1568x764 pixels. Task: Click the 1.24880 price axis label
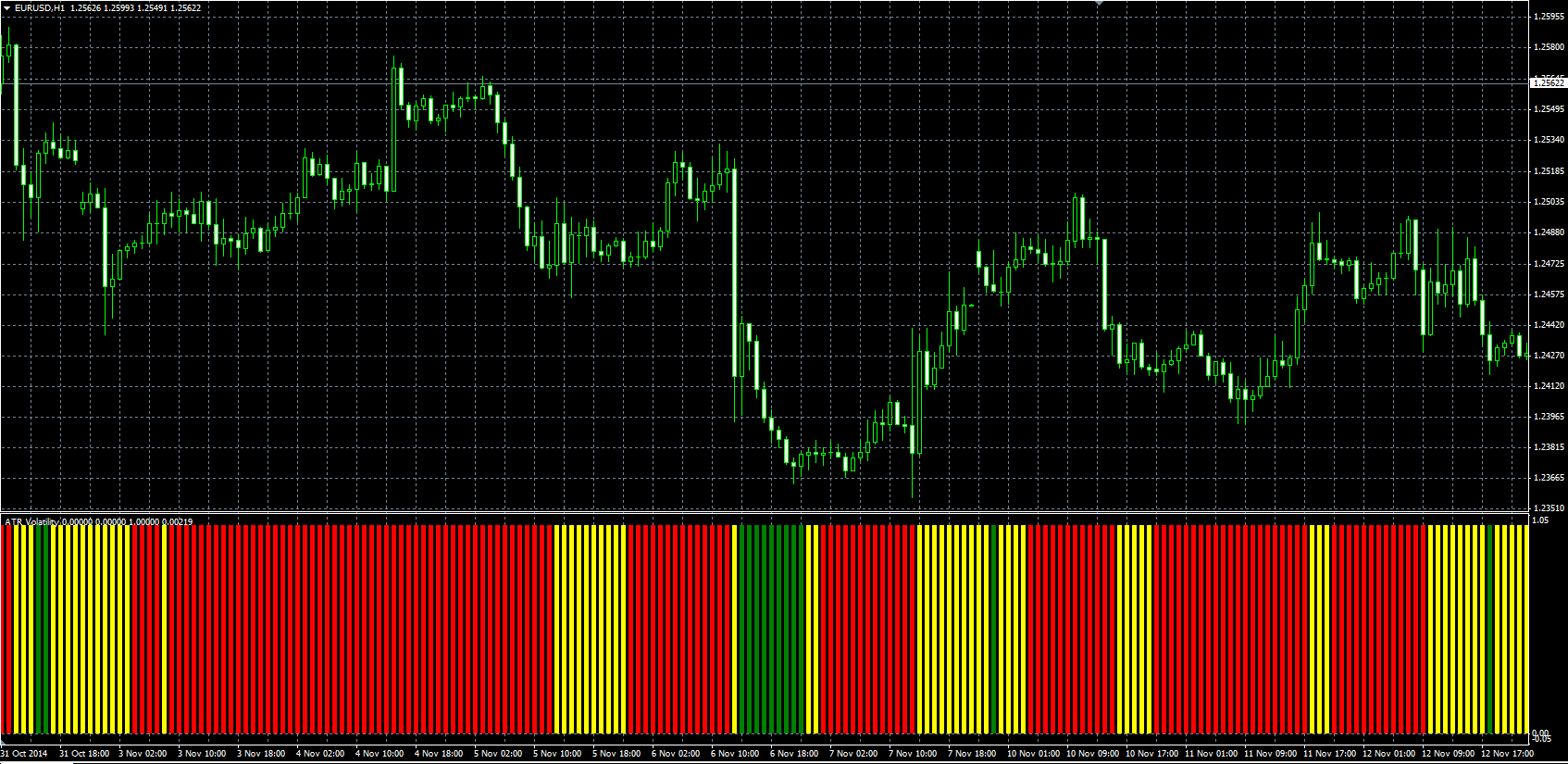tap(1549, 232)
